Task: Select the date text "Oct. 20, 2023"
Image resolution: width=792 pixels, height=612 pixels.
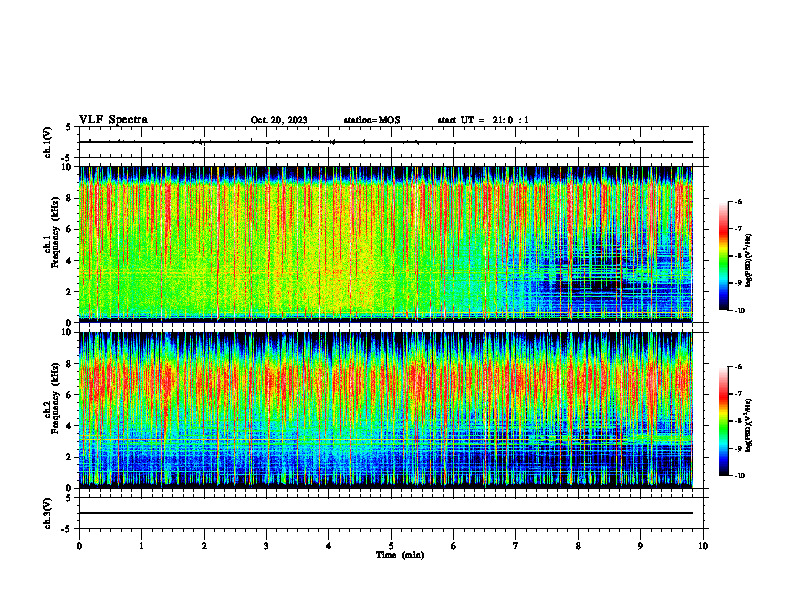Action: pyautogui.click(x=279, y=120)
